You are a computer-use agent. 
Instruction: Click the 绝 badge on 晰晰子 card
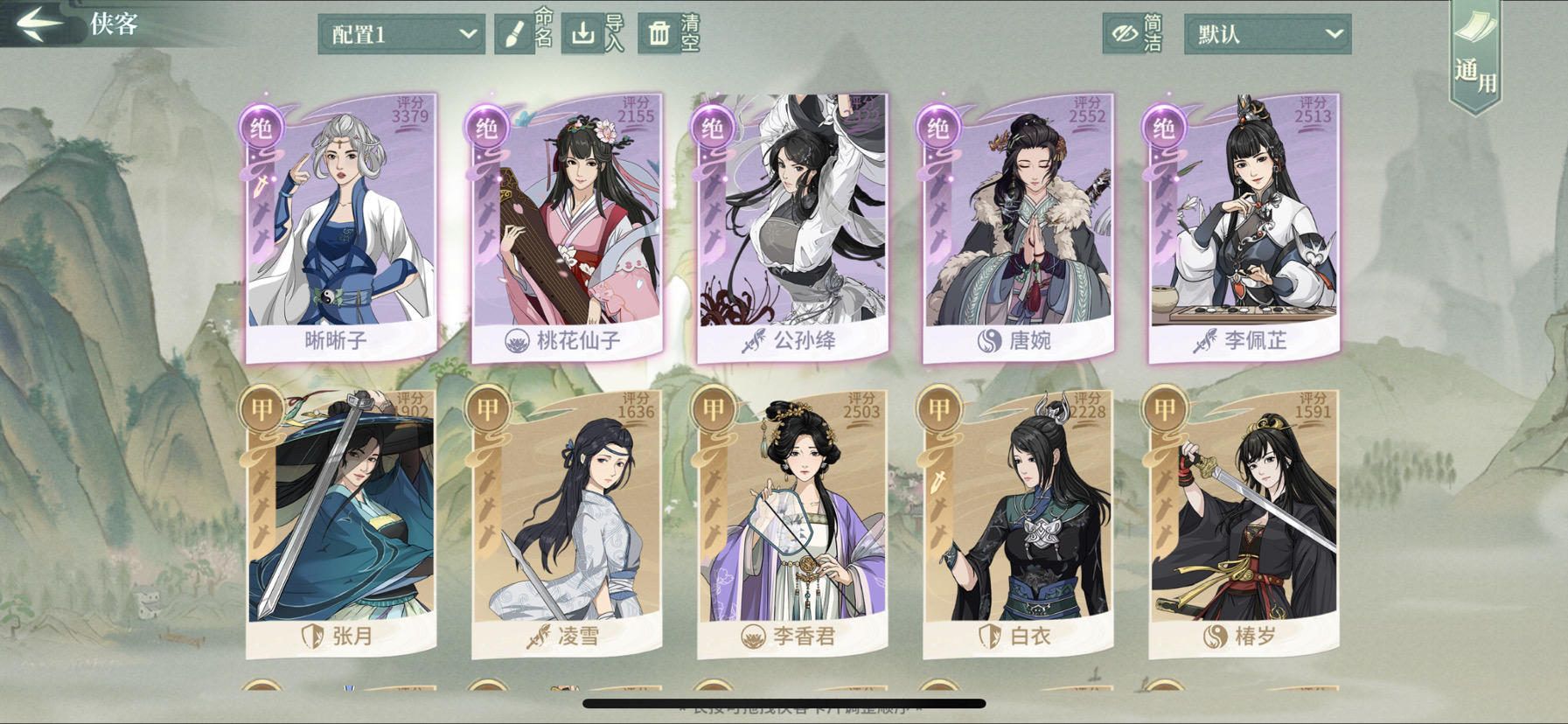pyautogui.click(x=261, y=129)
